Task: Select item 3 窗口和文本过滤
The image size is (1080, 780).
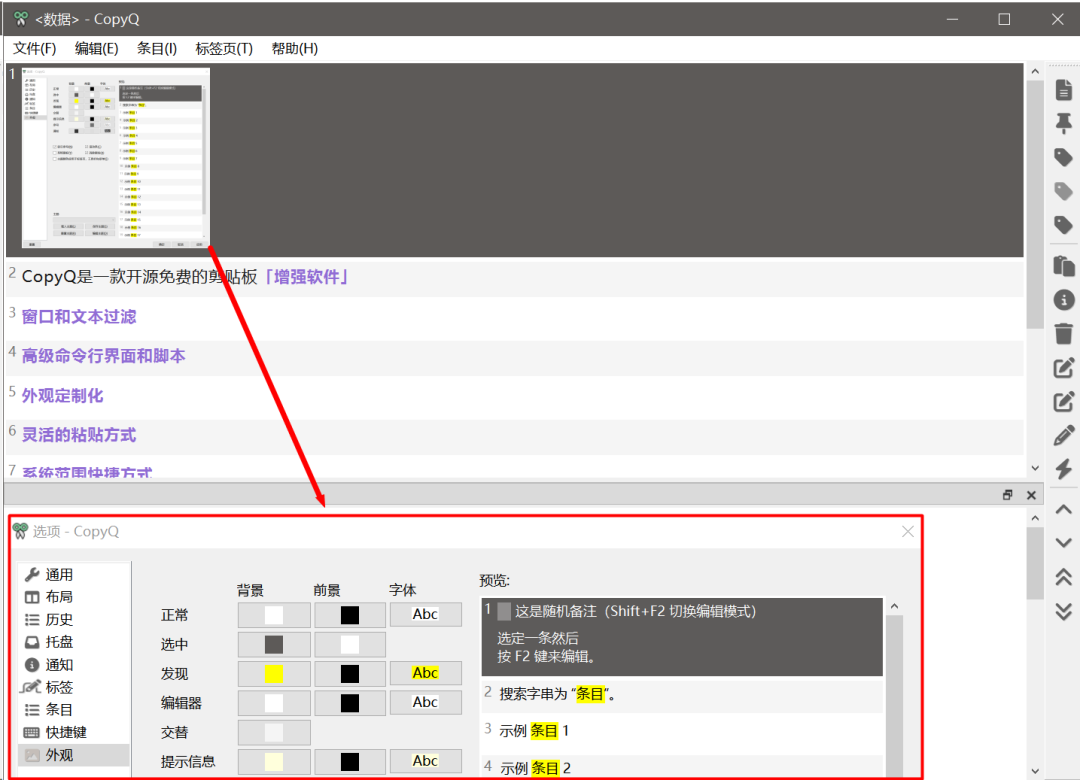Action: coord(515,316)
